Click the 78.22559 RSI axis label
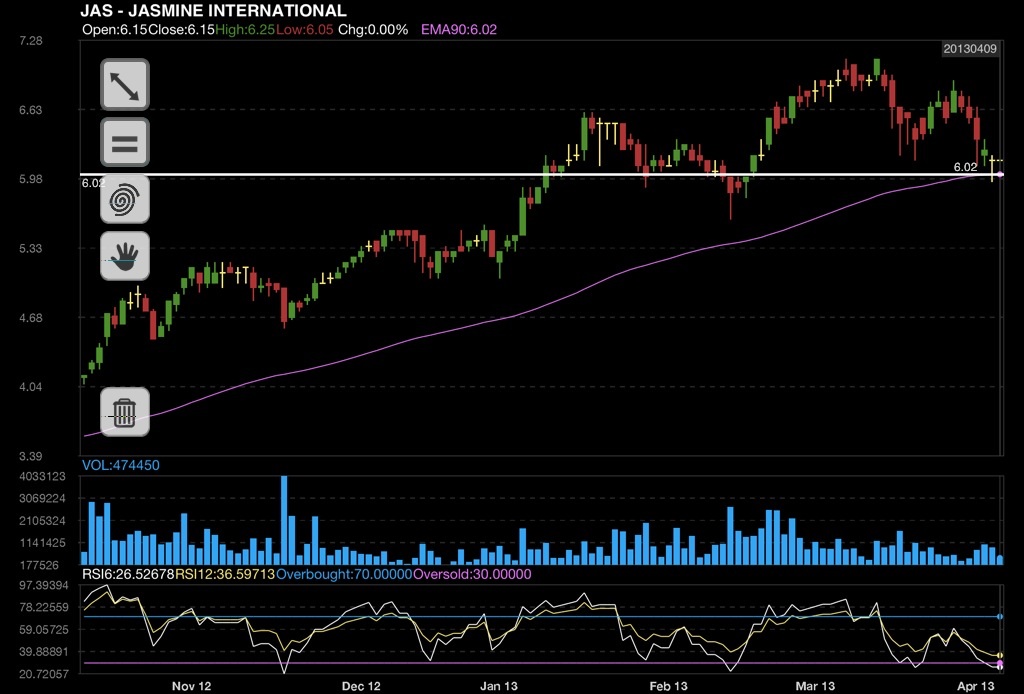 [x=44, y=607]
